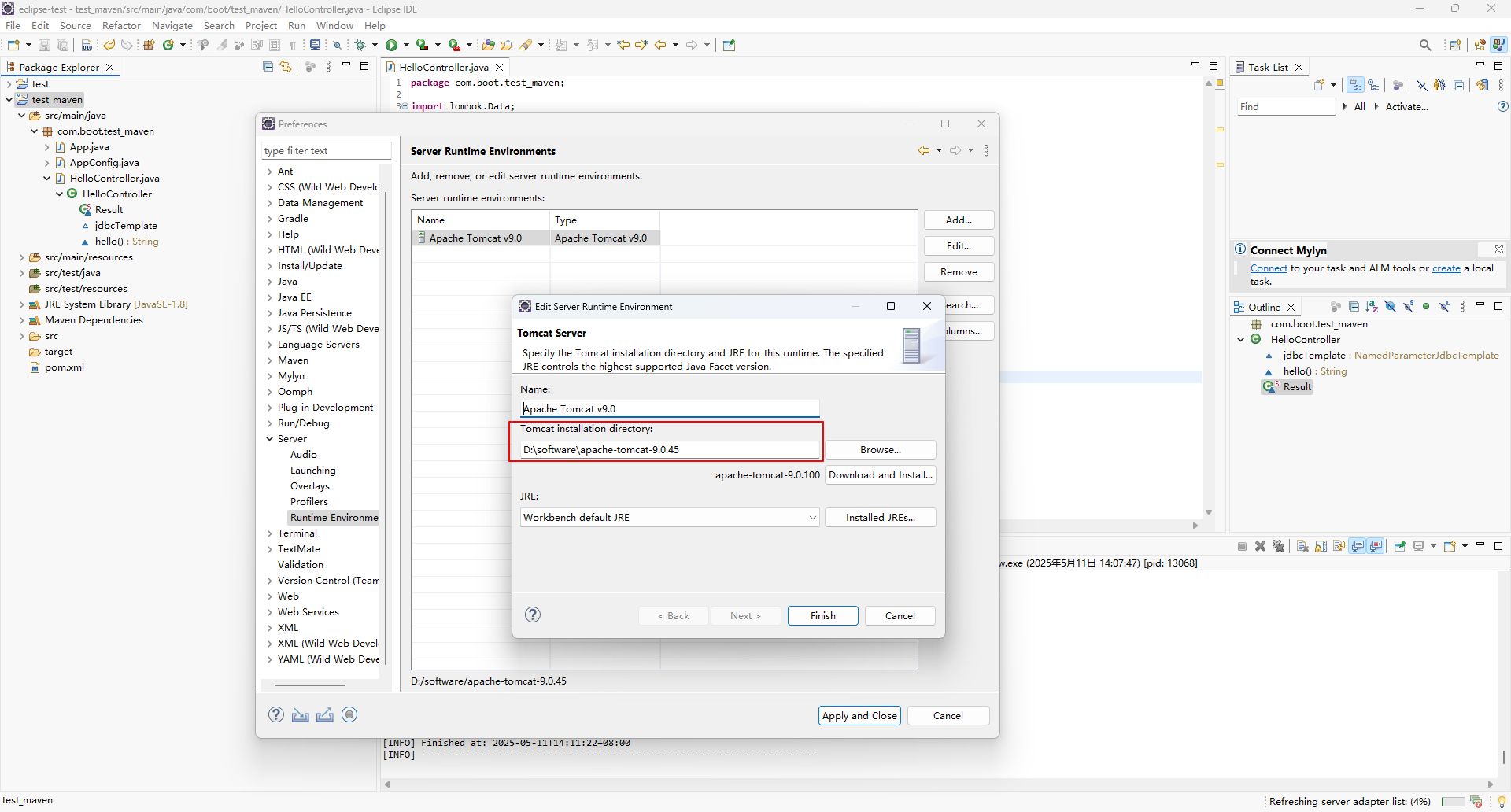Click Sort alphabetically icon in Outline
Image resolution: width=1511 pixels, height=812 pixels.
point(1372,306)
